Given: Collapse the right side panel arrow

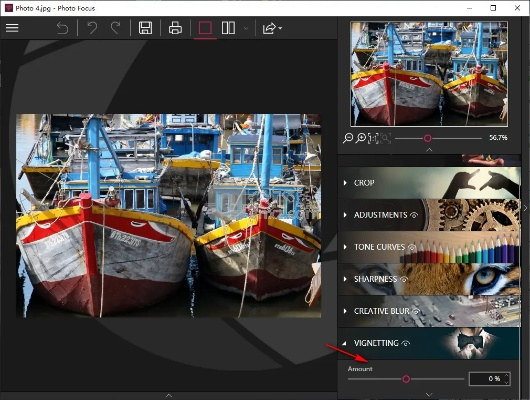Looking at the screenshot, I should pos(525,208).
